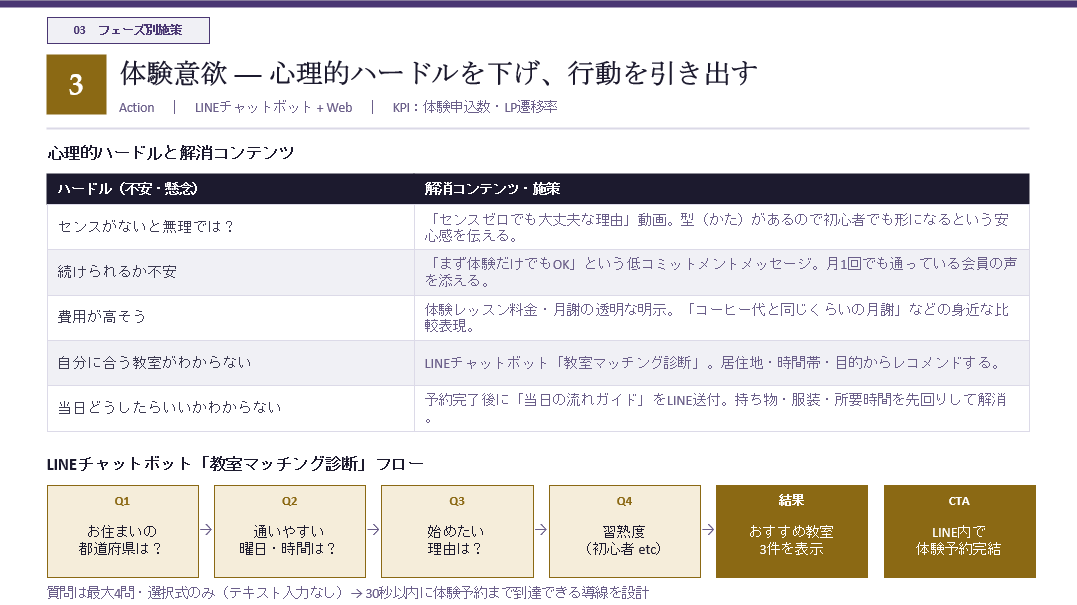
Task: Select the Q1 prefecture question step
Action: pyautogui.click(x=121, y=531)
